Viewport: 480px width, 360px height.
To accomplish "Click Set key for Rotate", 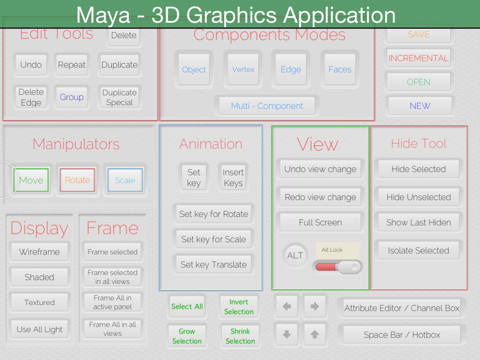I will pos(214,214).
